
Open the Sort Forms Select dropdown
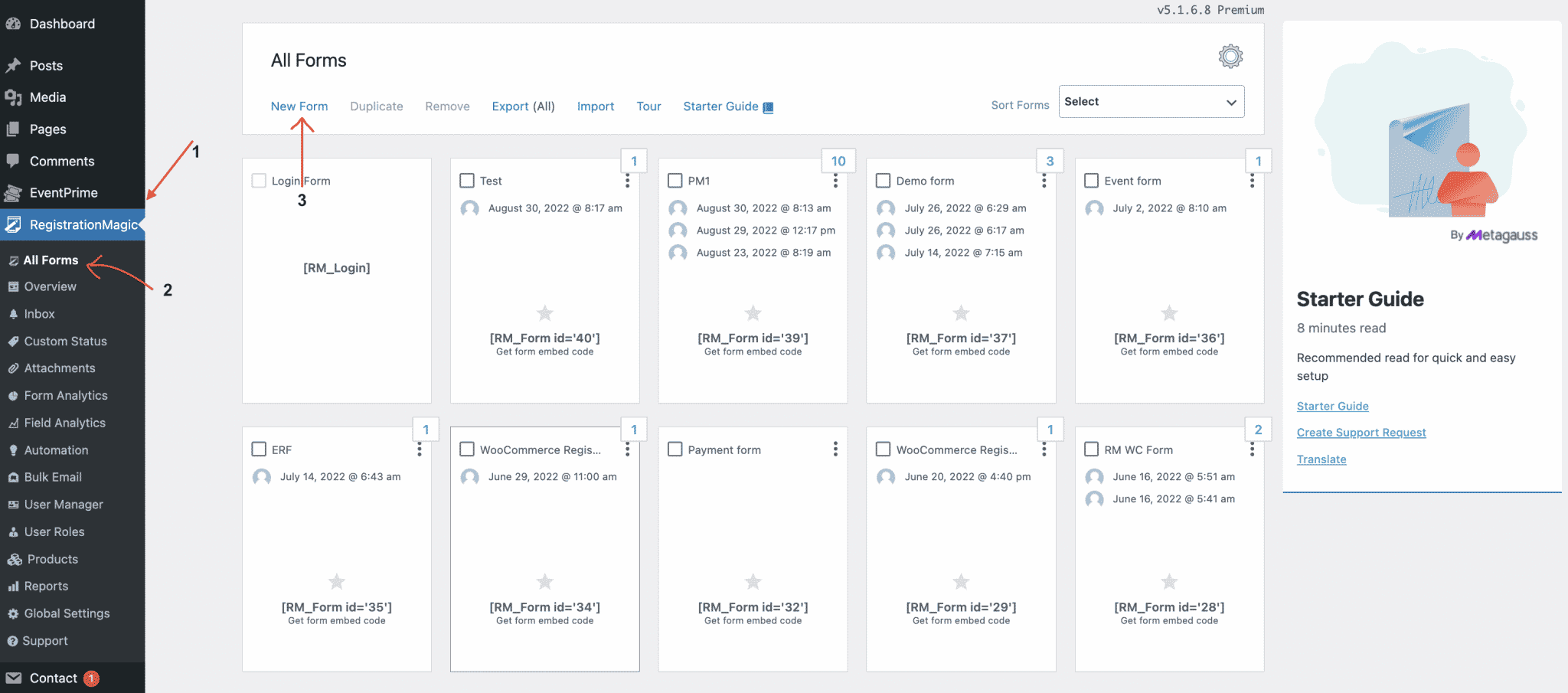point(1151,101)
